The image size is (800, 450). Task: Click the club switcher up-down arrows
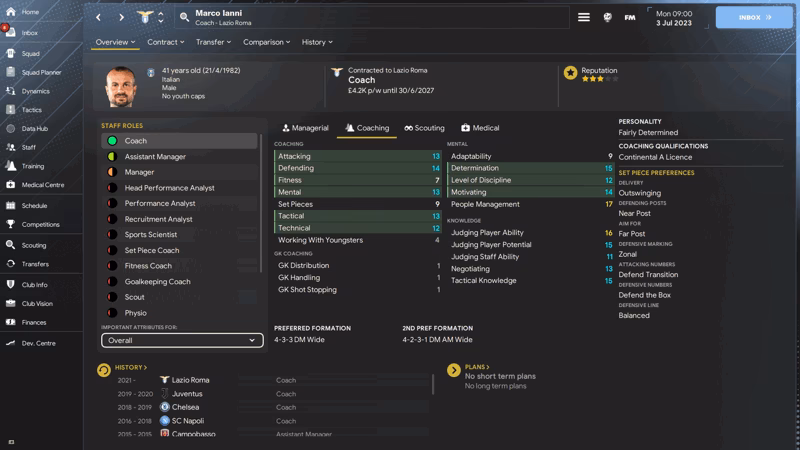pyautogui.click(x=161, y=17)
